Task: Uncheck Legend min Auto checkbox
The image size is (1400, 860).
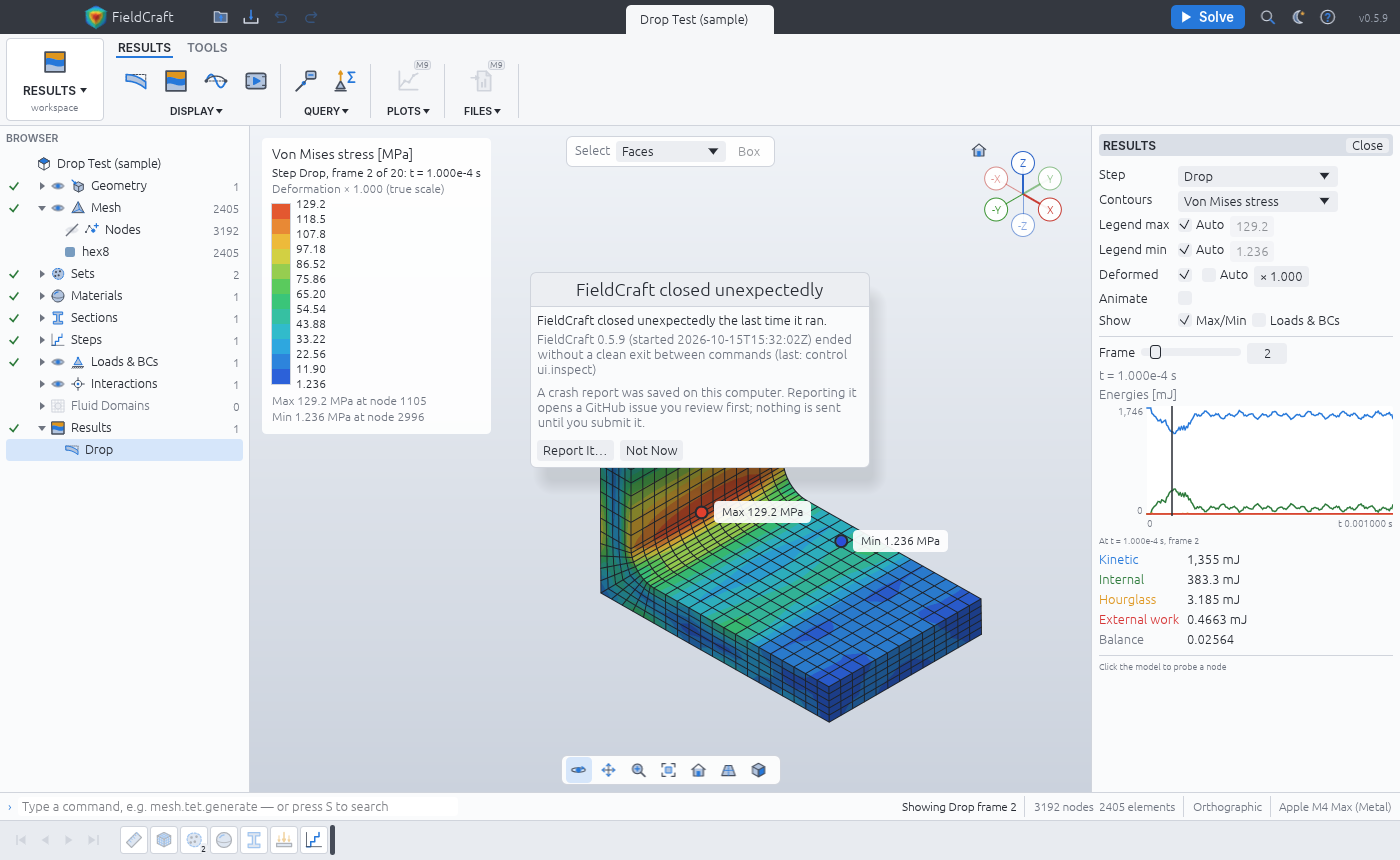Action: point(1185,250)
